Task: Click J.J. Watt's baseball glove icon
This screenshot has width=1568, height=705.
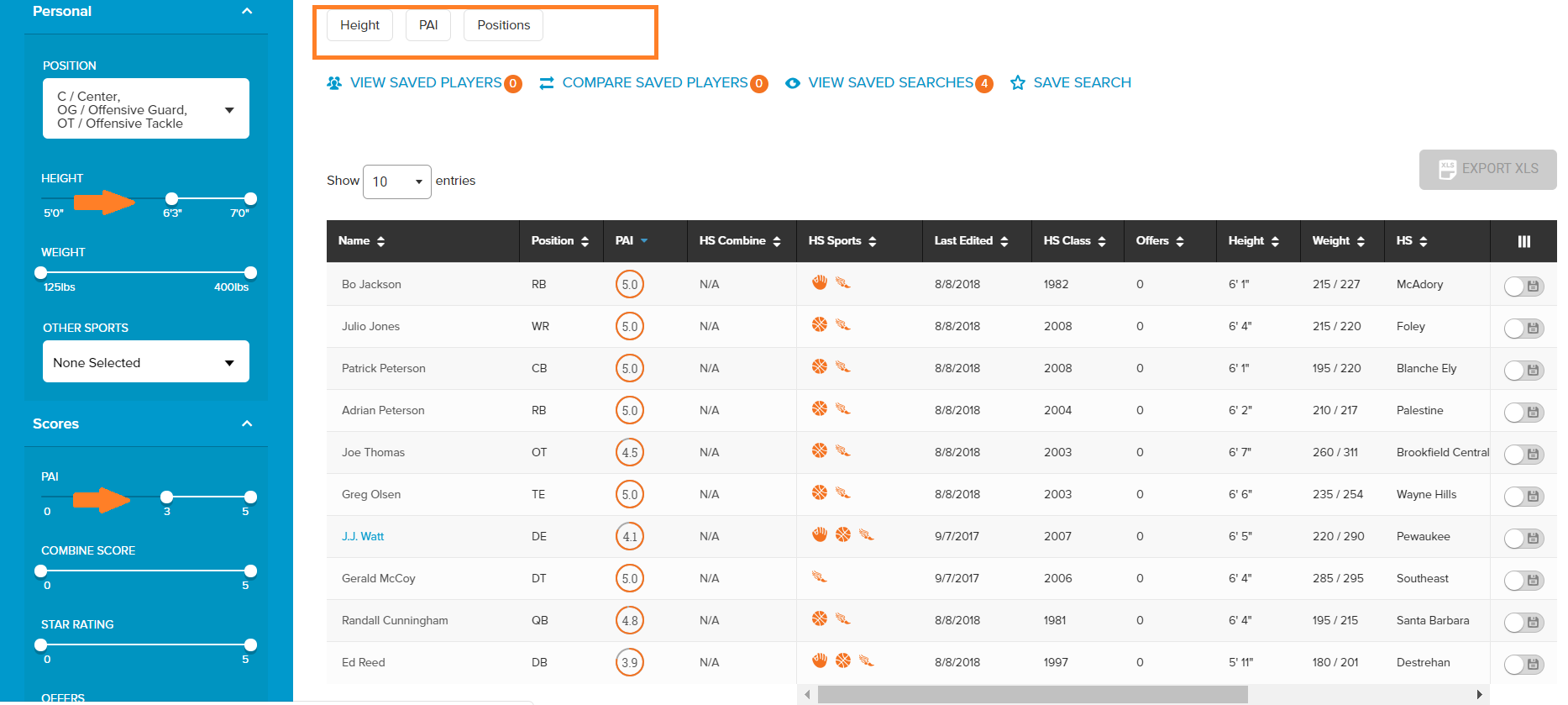Action: click(820, 534)
